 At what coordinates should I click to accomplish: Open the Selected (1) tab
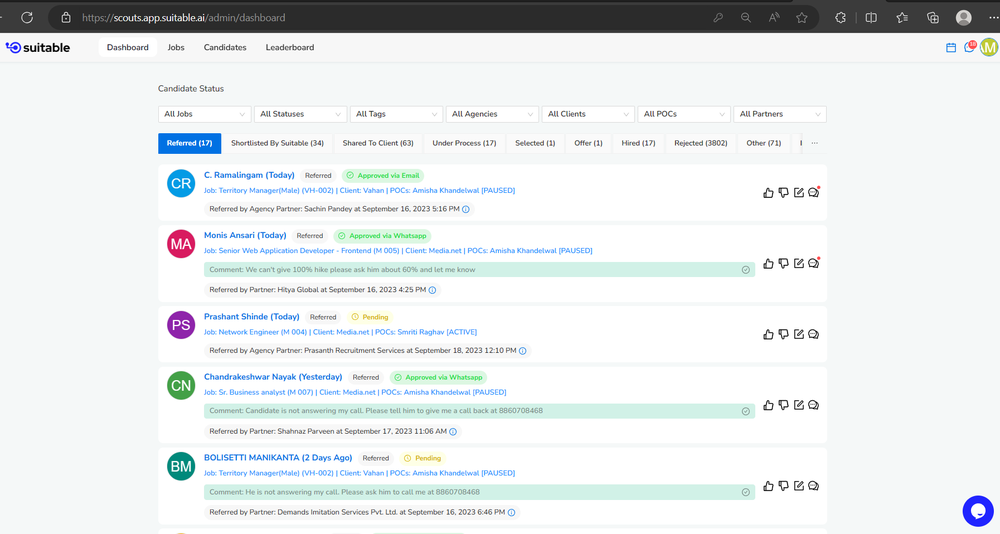(x=535, y=144)
